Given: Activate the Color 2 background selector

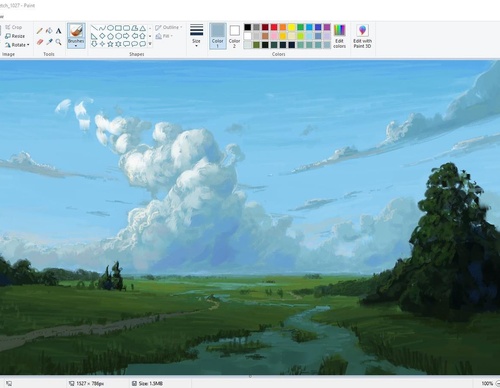Looking at the screenshot, I should click(234, 36).
